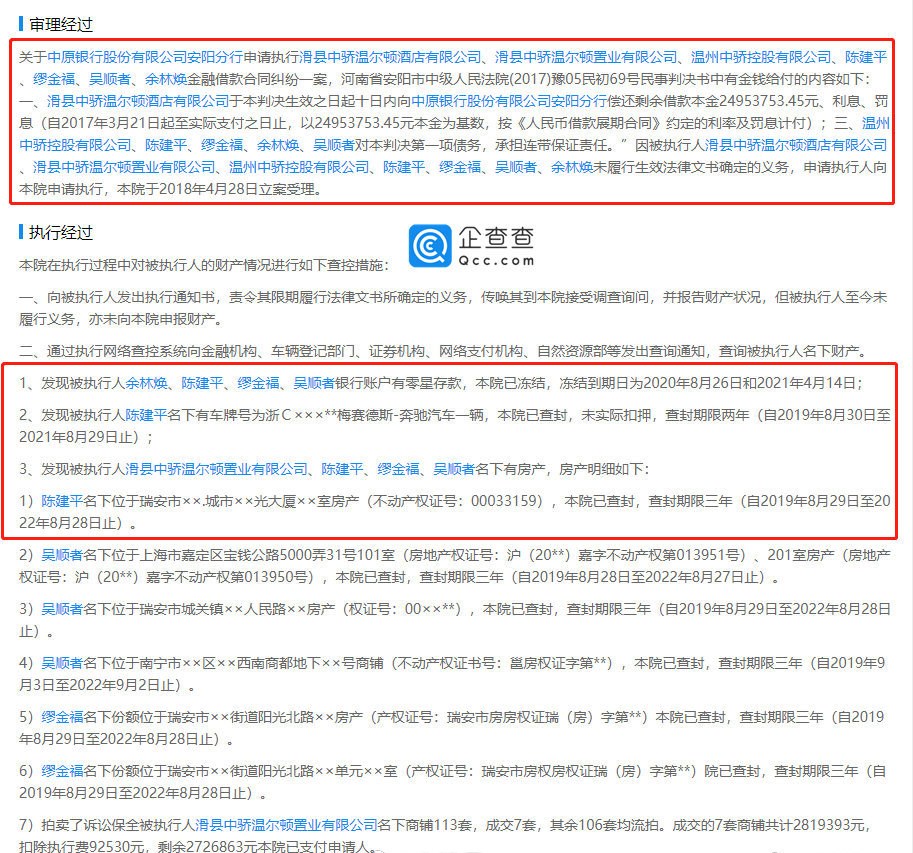The image size is (913, 853).
Task: Click 缪金福 link in the frozen bank accounts item
Action: tap(258, 383)
